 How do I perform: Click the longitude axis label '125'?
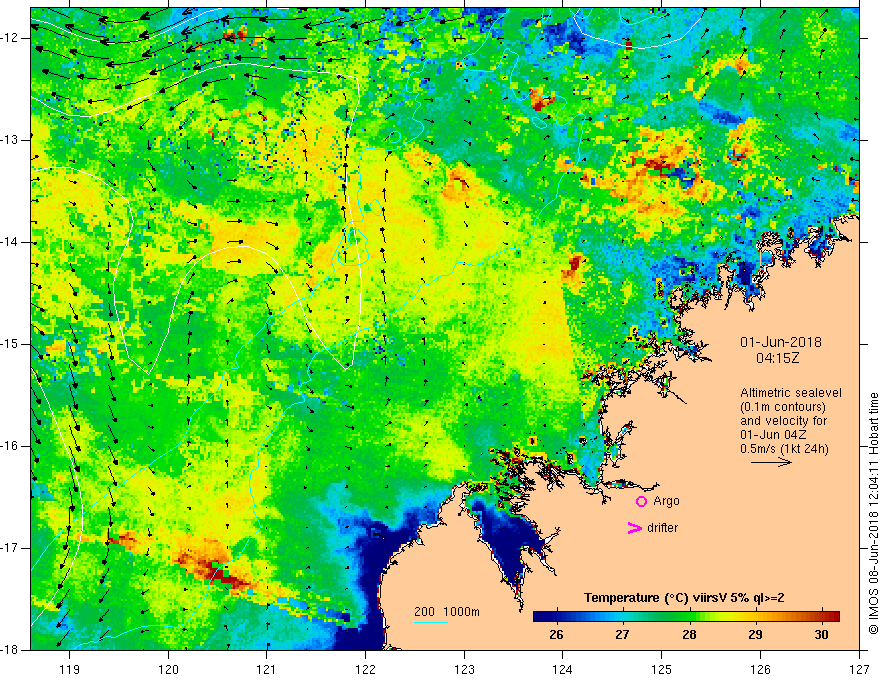(x=662, y=669)
